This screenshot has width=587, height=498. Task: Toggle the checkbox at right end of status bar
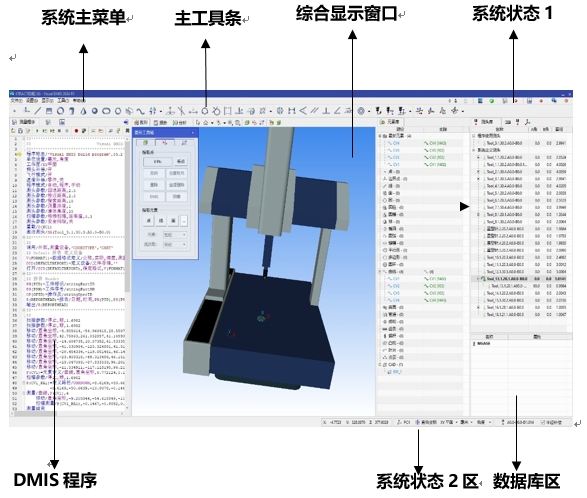click(543, 422)
